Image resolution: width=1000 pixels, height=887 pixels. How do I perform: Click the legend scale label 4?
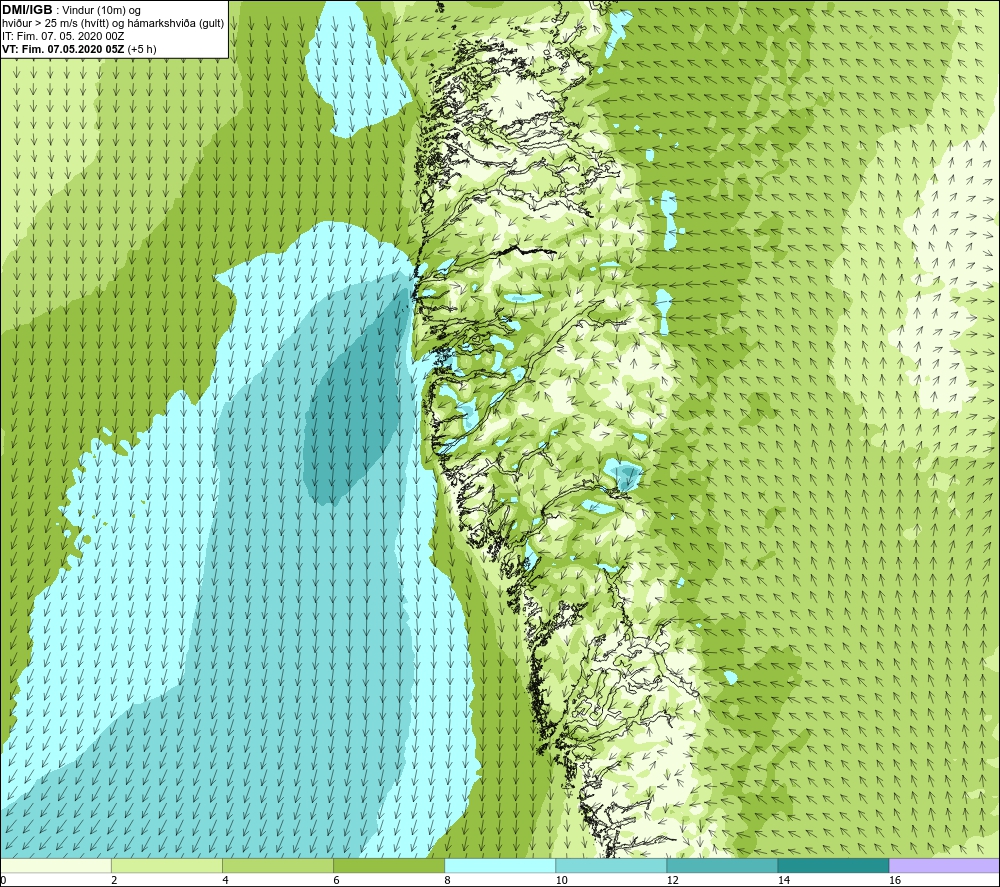point(224,880)
